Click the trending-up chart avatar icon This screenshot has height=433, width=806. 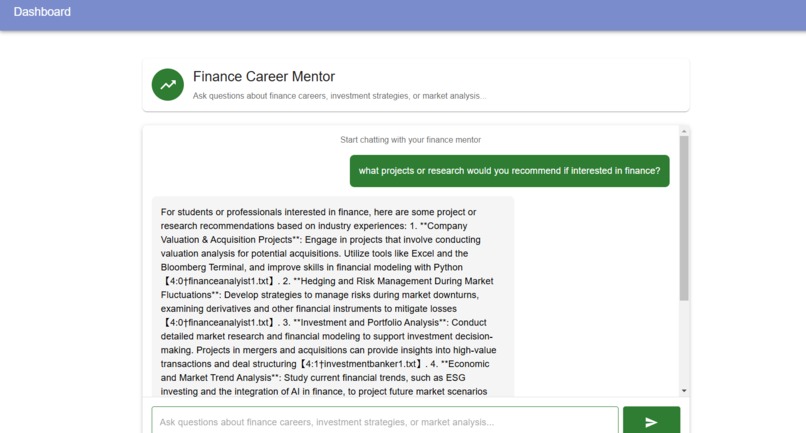click(x=168, y=84)
